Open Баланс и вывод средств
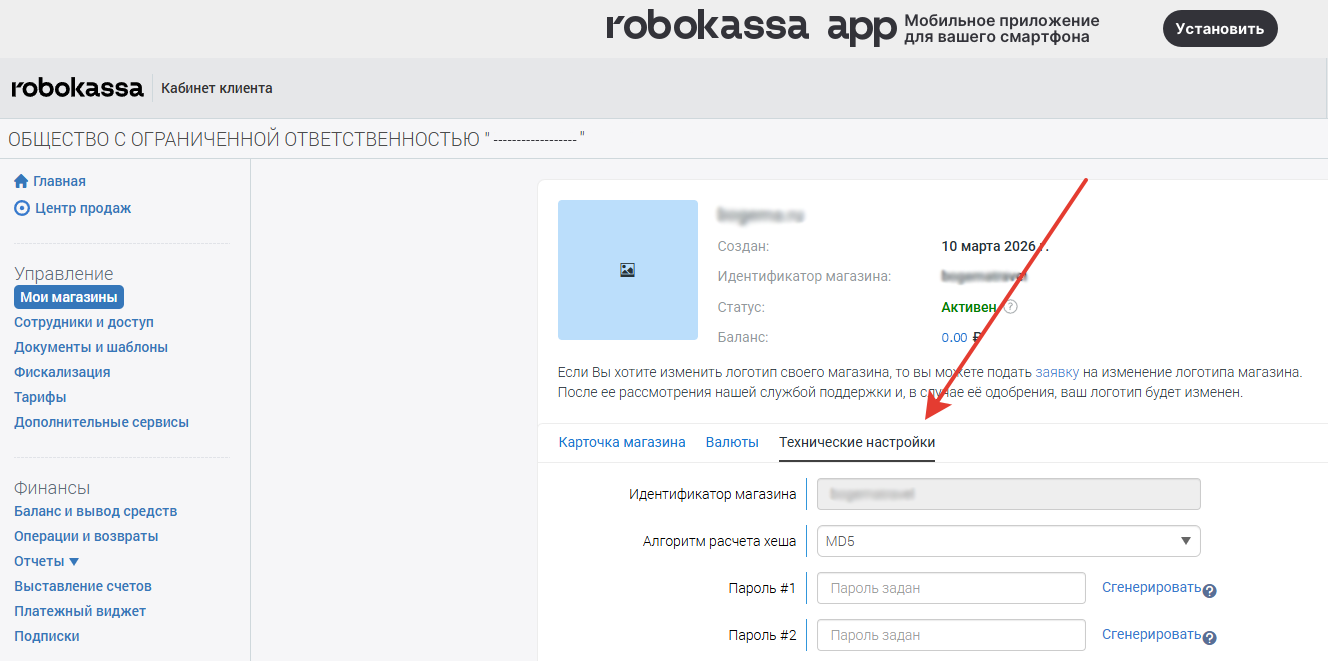 click(x=95, y=511)
